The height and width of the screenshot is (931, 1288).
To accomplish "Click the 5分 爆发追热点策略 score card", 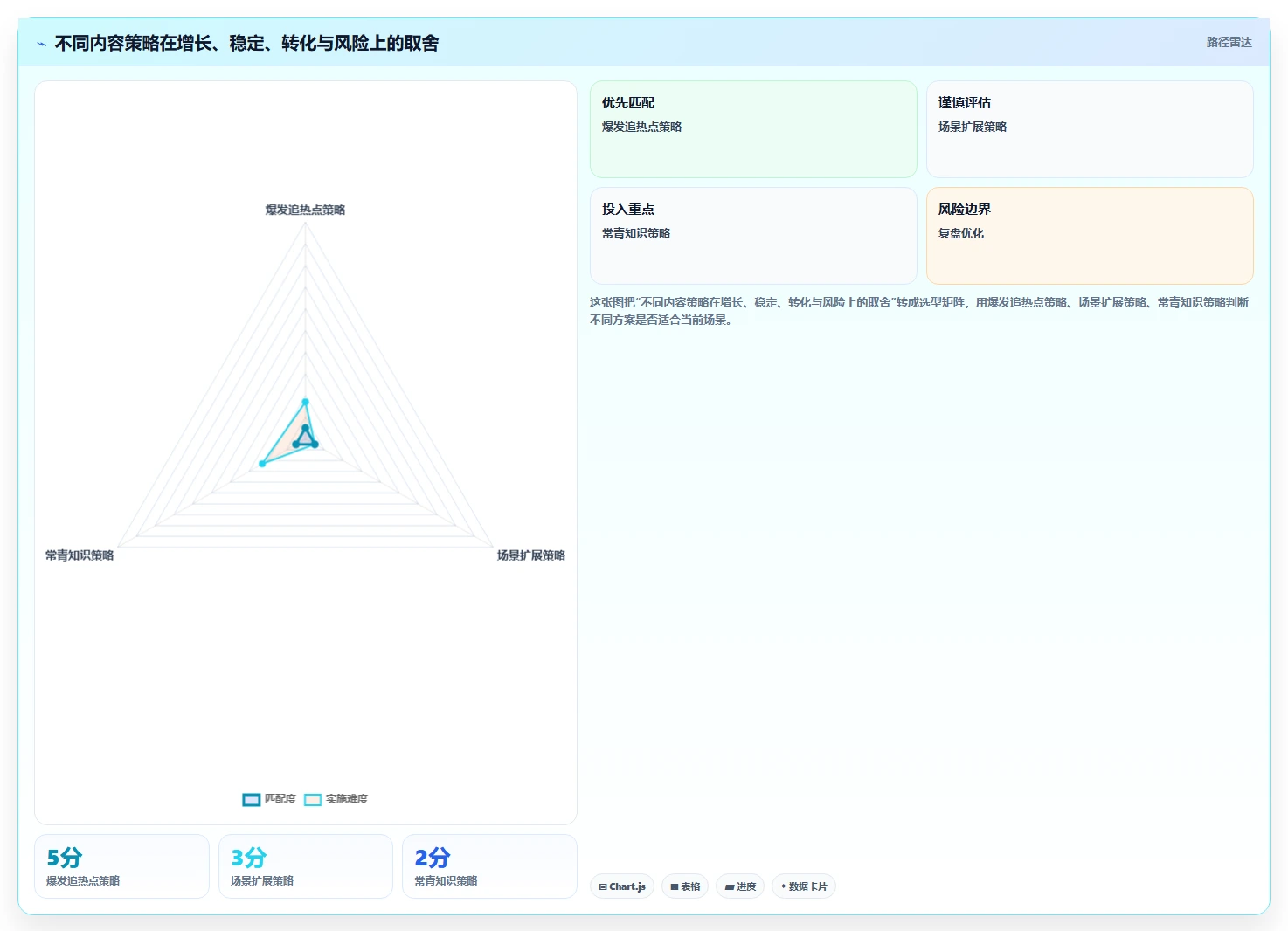I will 121,866.
